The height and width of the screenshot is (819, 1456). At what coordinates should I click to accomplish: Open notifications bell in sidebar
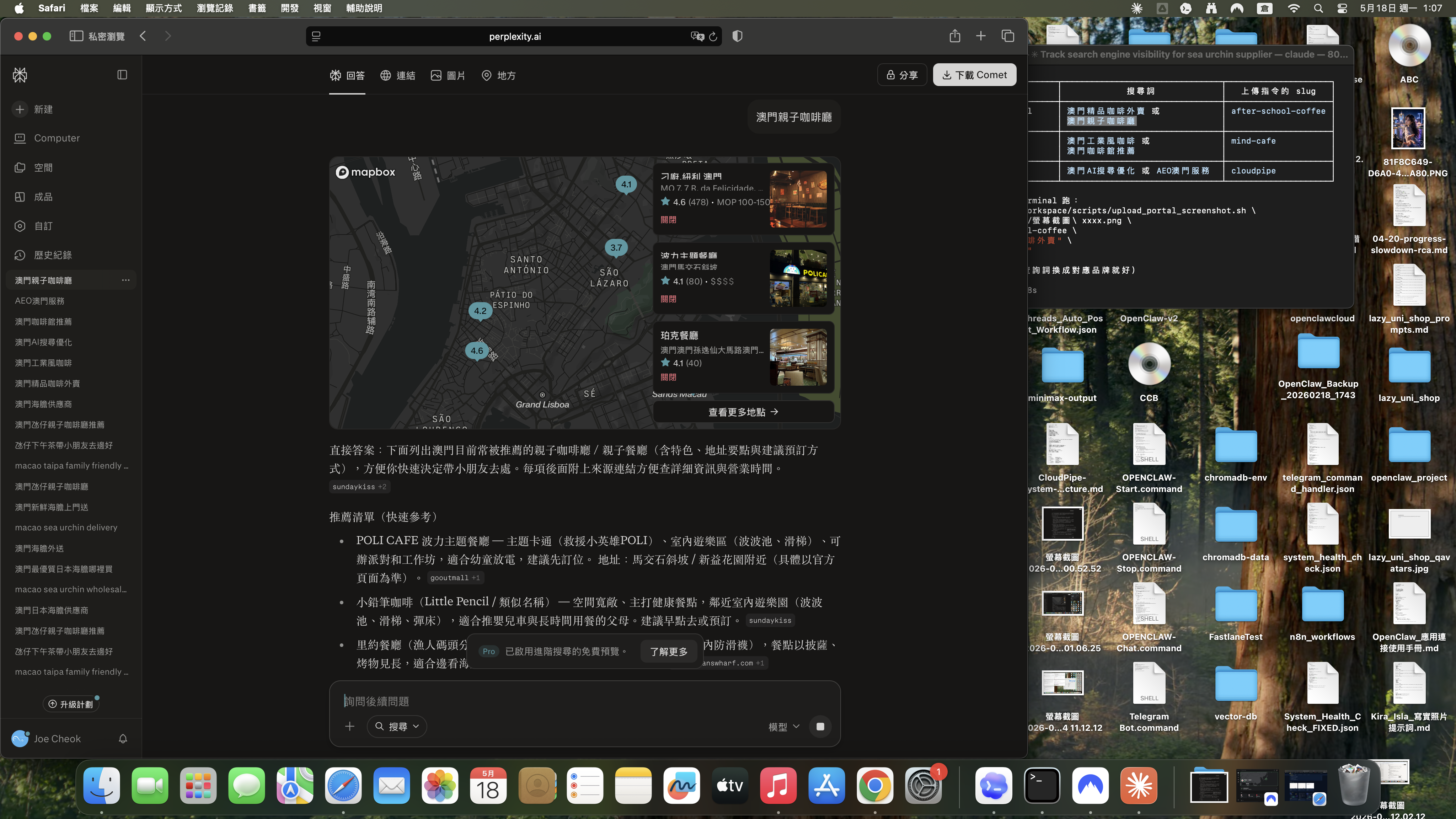(123, 738)
